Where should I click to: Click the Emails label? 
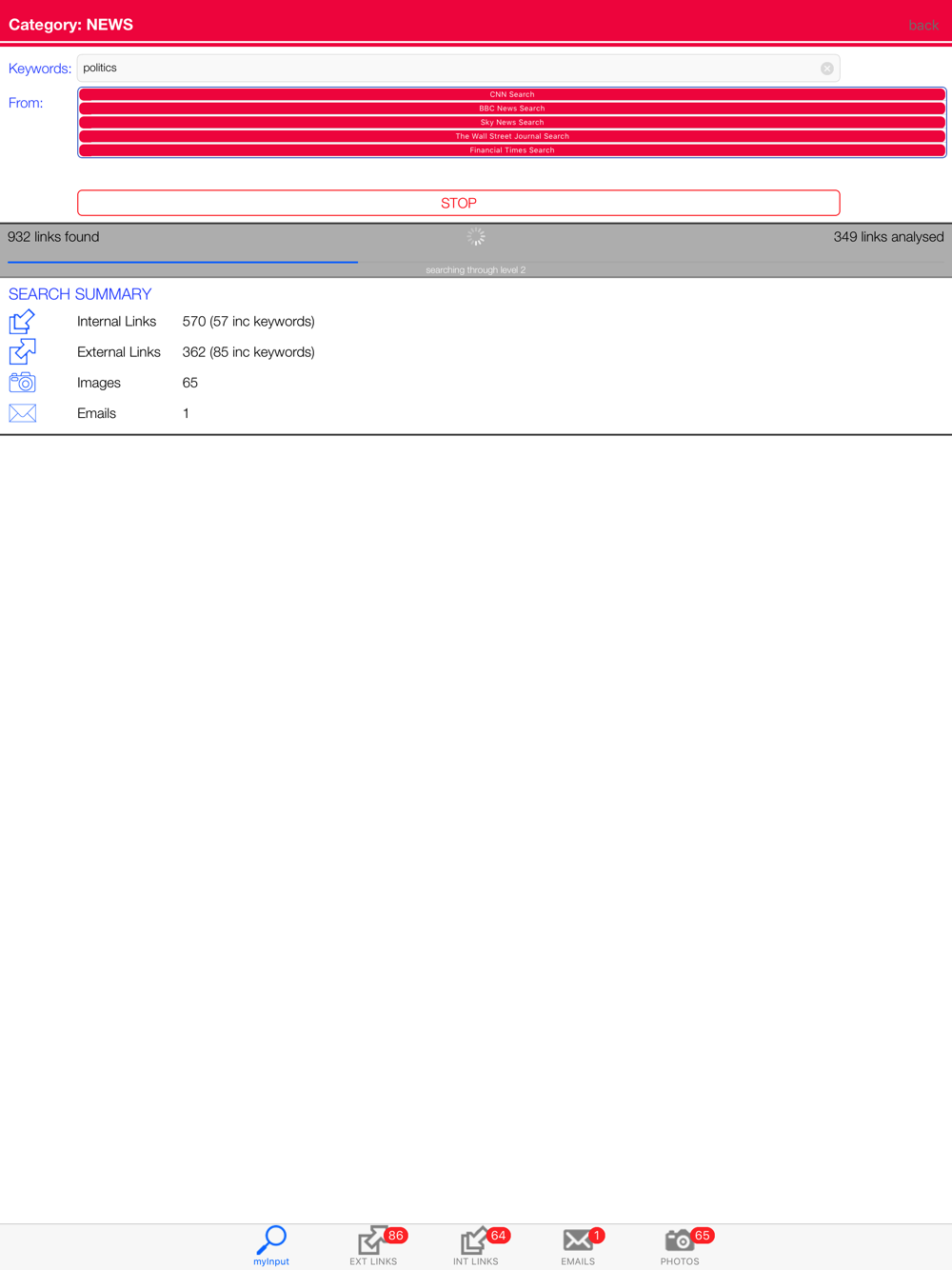point(96,413)
